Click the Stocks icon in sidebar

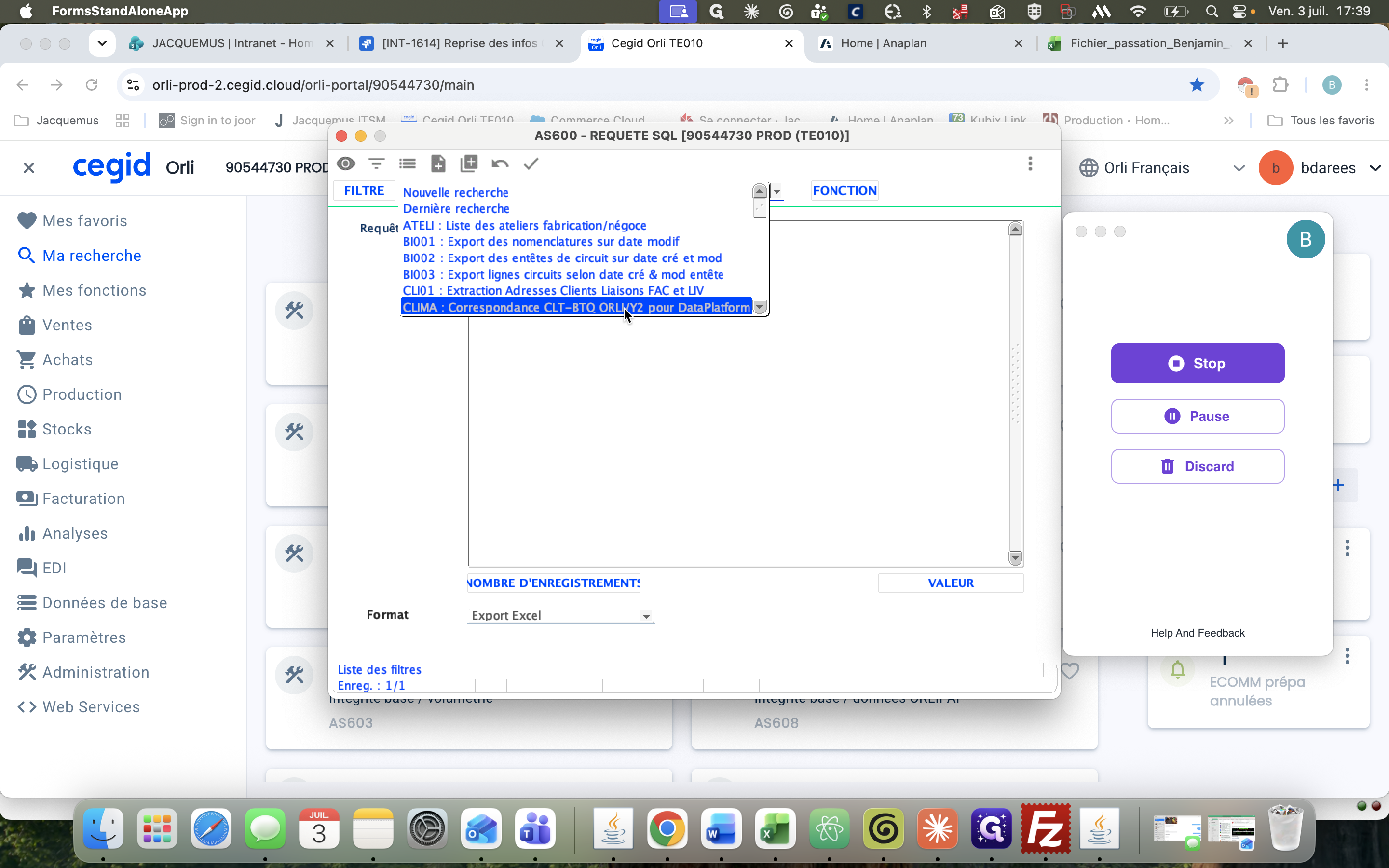[x=27, y=429]
